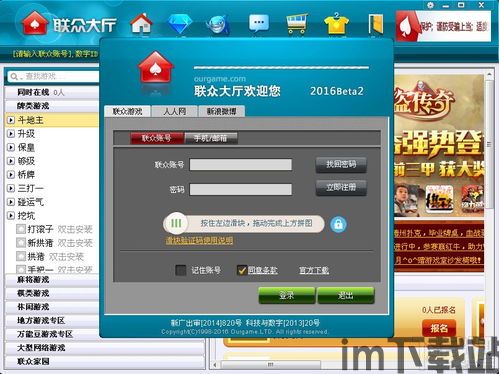
Task: Click the 拱猪 game icon
Action: [21, 256]
